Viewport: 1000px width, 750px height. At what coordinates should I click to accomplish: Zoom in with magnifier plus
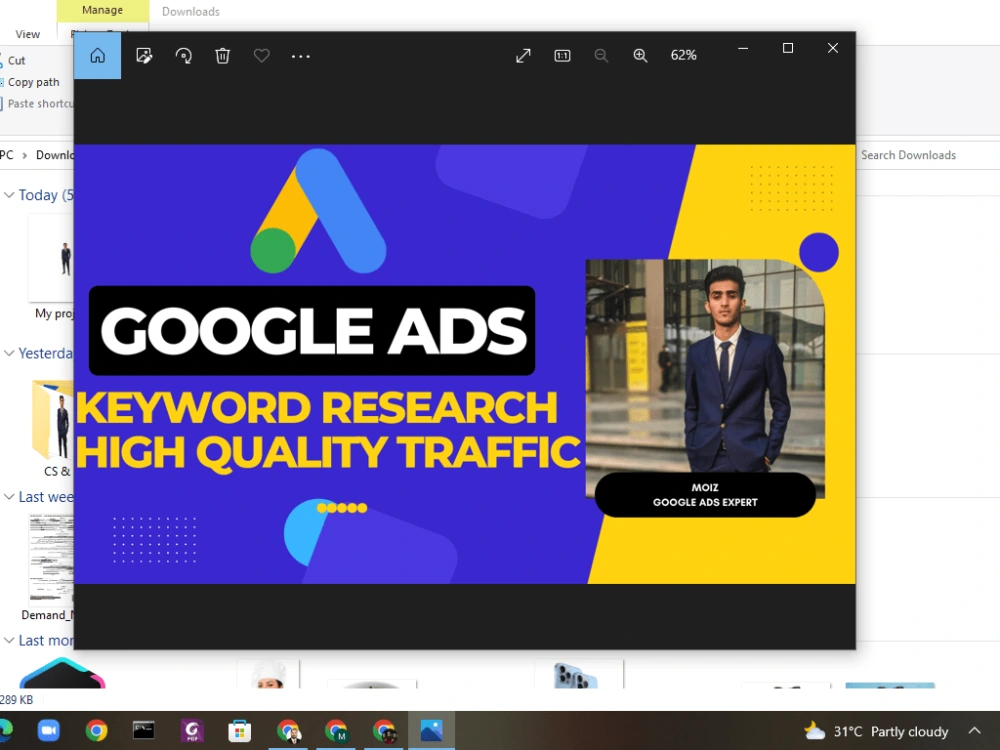tap(640, 55)
